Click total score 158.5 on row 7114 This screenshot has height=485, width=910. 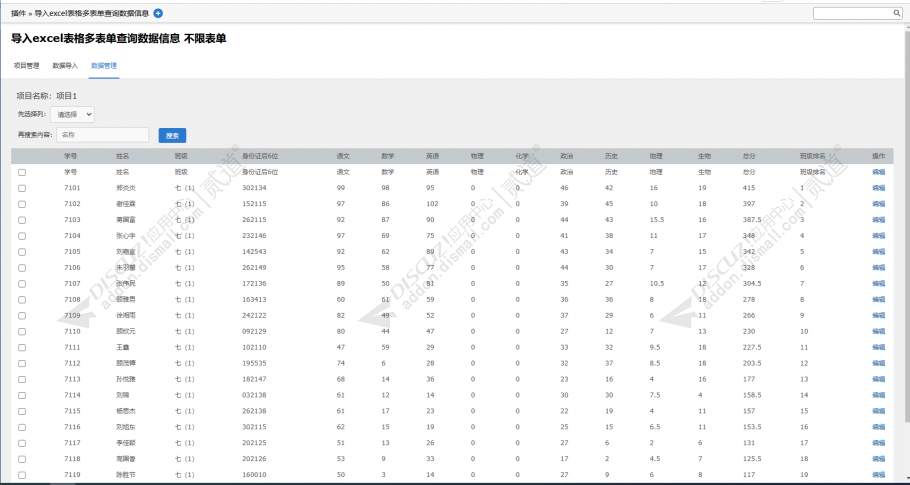(x=752, y=396)
